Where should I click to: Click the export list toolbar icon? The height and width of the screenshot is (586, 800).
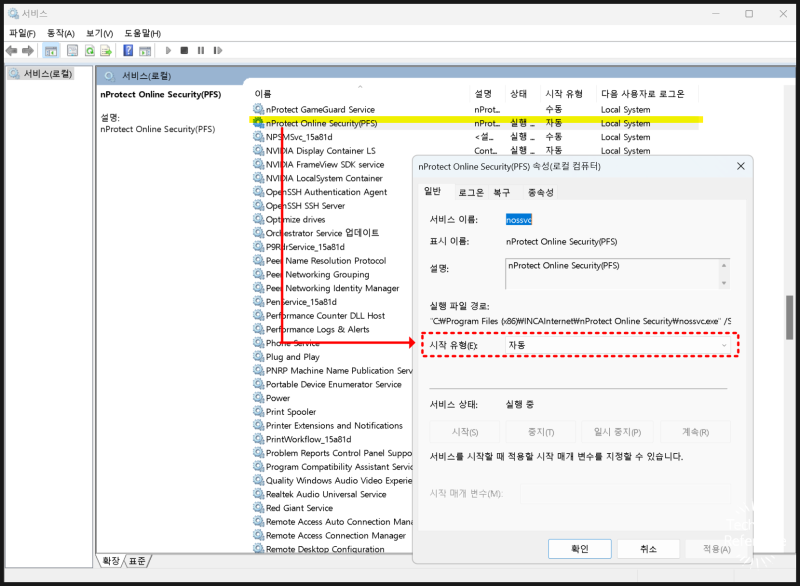[x=106, y=50]
